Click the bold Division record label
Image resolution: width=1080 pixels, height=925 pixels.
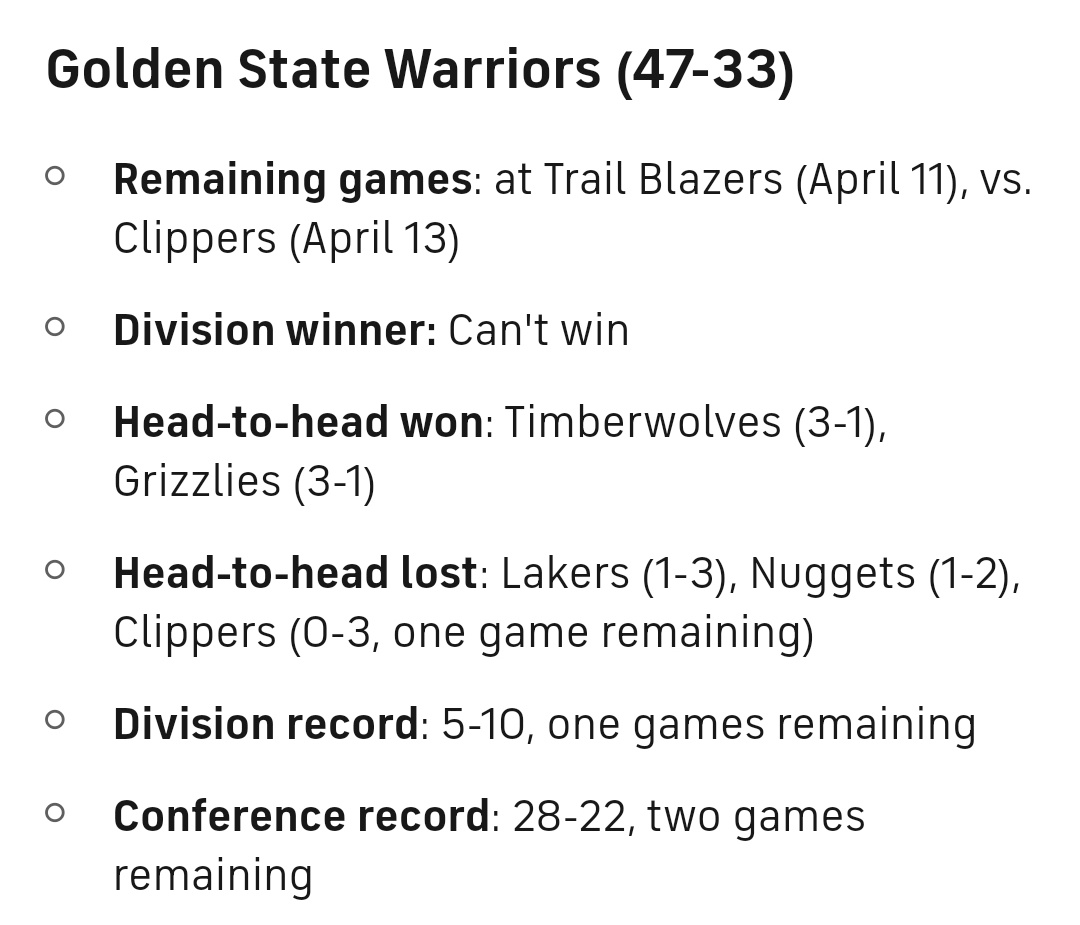tap(266, 725)
